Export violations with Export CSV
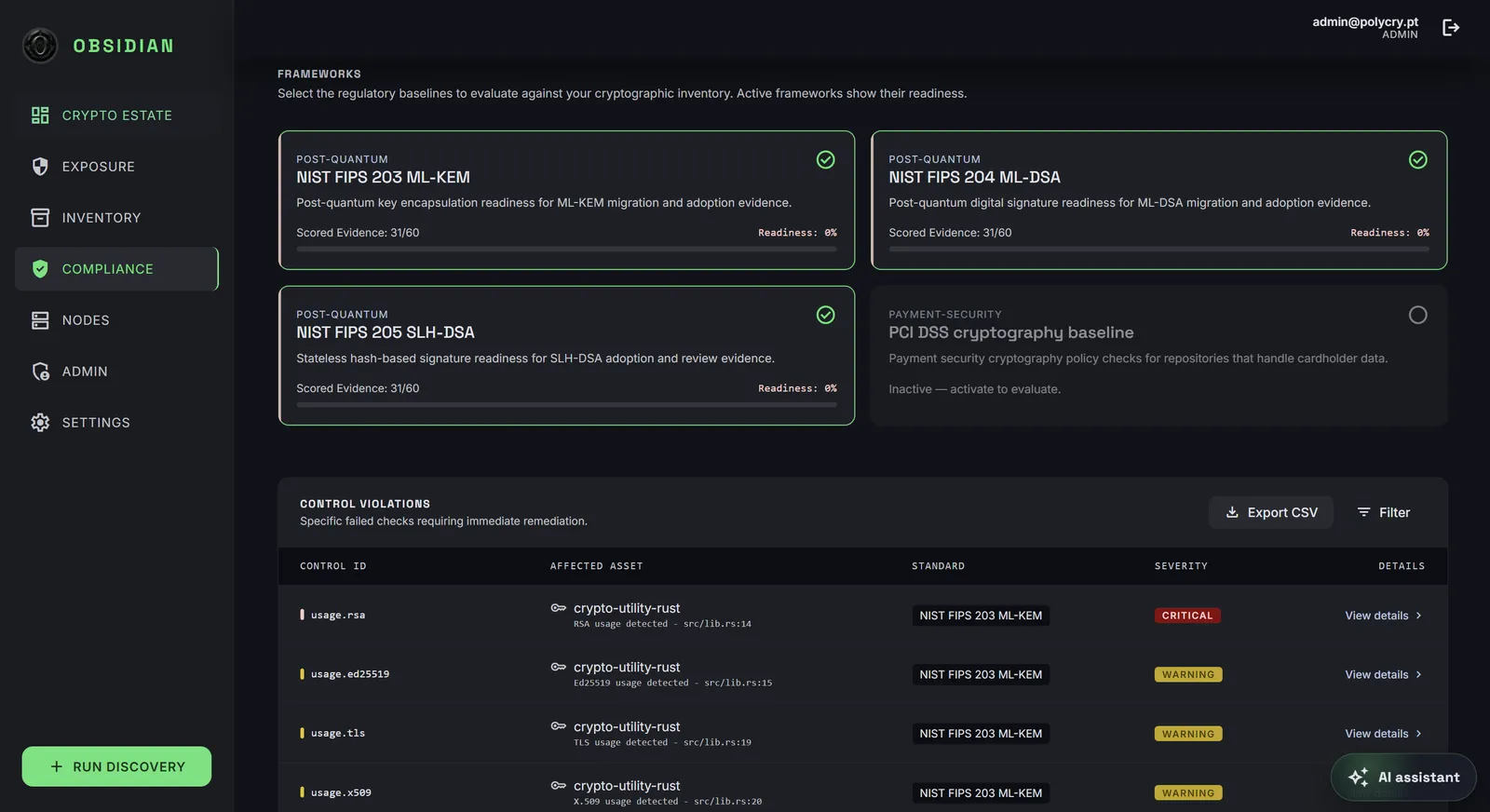1490x812 pixels. pyautogui.click(x=1271, y=512)
